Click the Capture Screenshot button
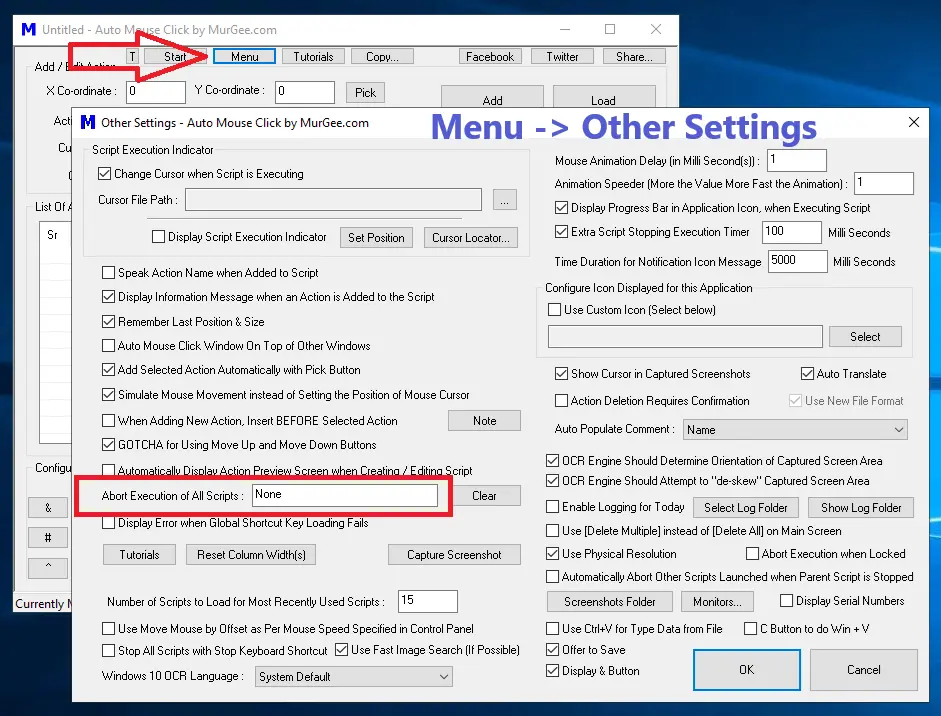Screen dimensions: 941x716 [454, 555]
